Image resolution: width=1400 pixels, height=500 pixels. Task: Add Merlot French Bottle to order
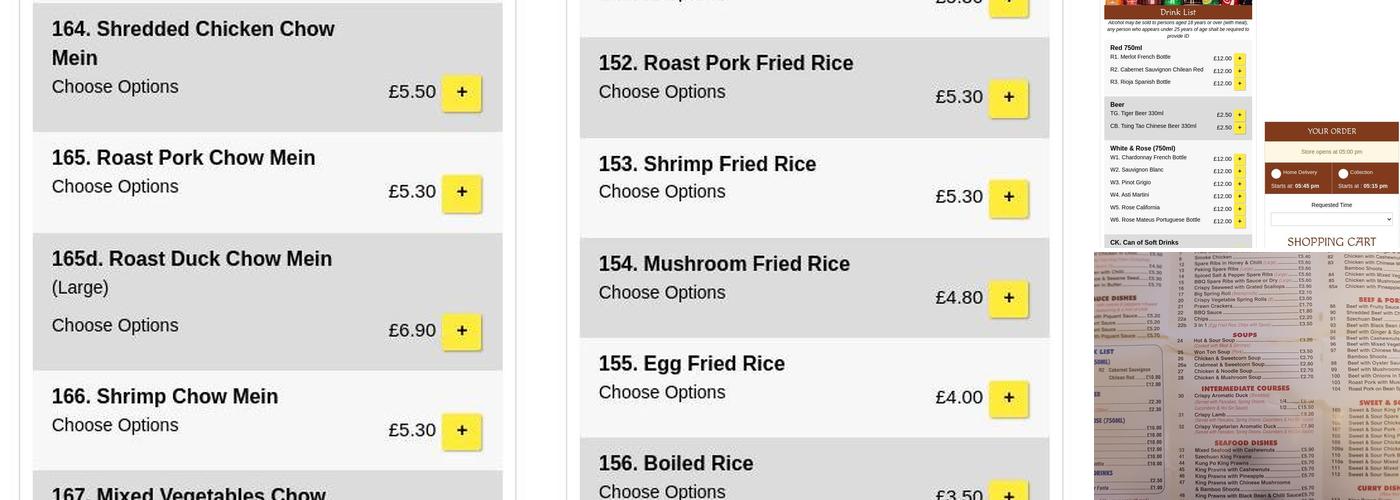click(1240, 59)
